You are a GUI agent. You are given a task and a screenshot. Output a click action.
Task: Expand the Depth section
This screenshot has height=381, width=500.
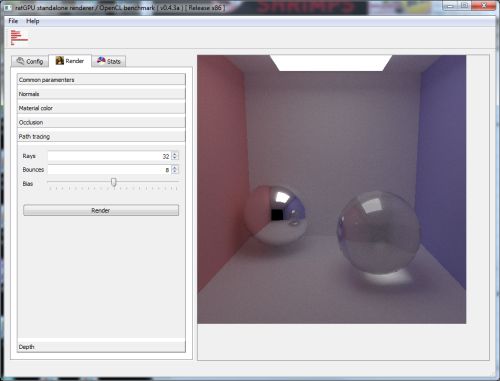point(101,347)
